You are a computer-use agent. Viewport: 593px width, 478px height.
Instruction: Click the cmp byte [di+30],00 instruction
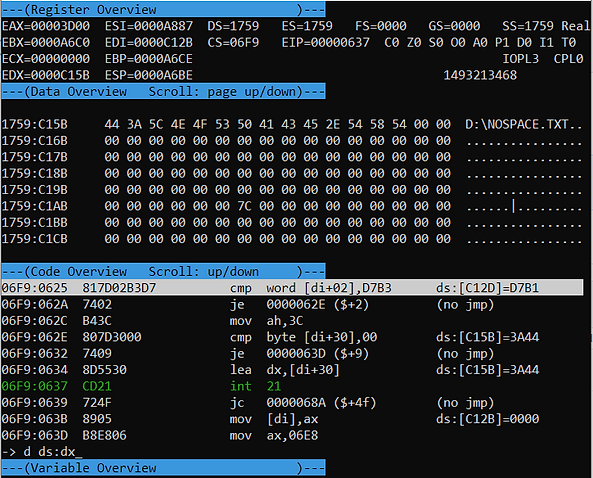click(303, 337)
